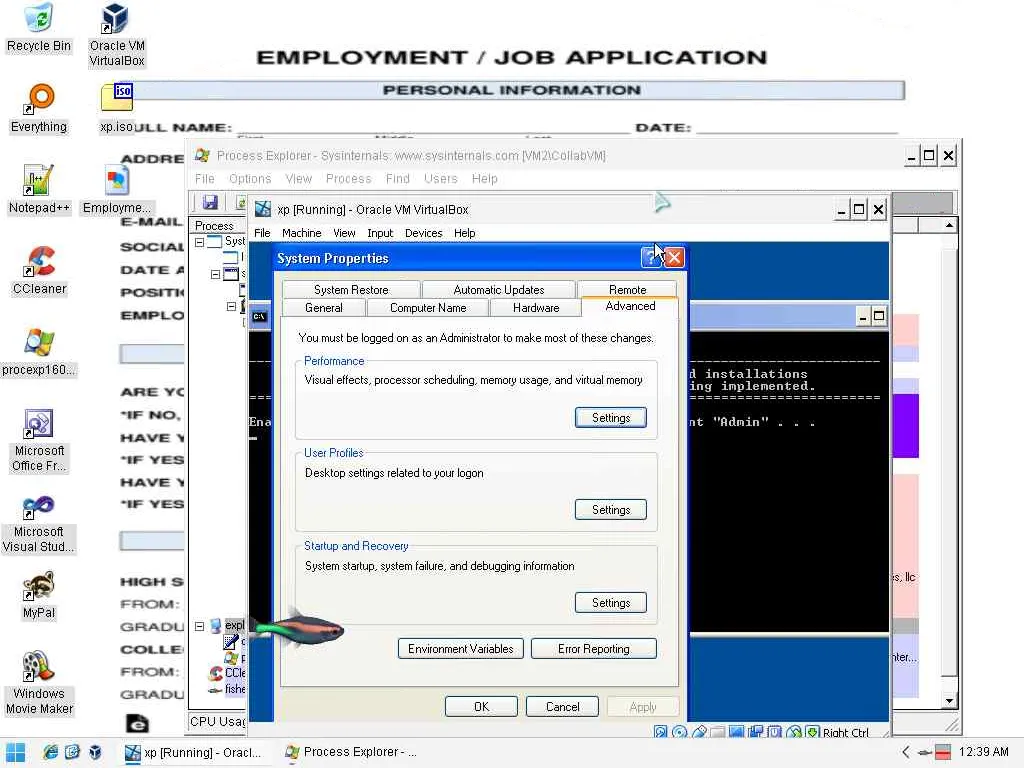Click the command prompt window icon
Screen dimensions: 1024x768
coord(259,317)
